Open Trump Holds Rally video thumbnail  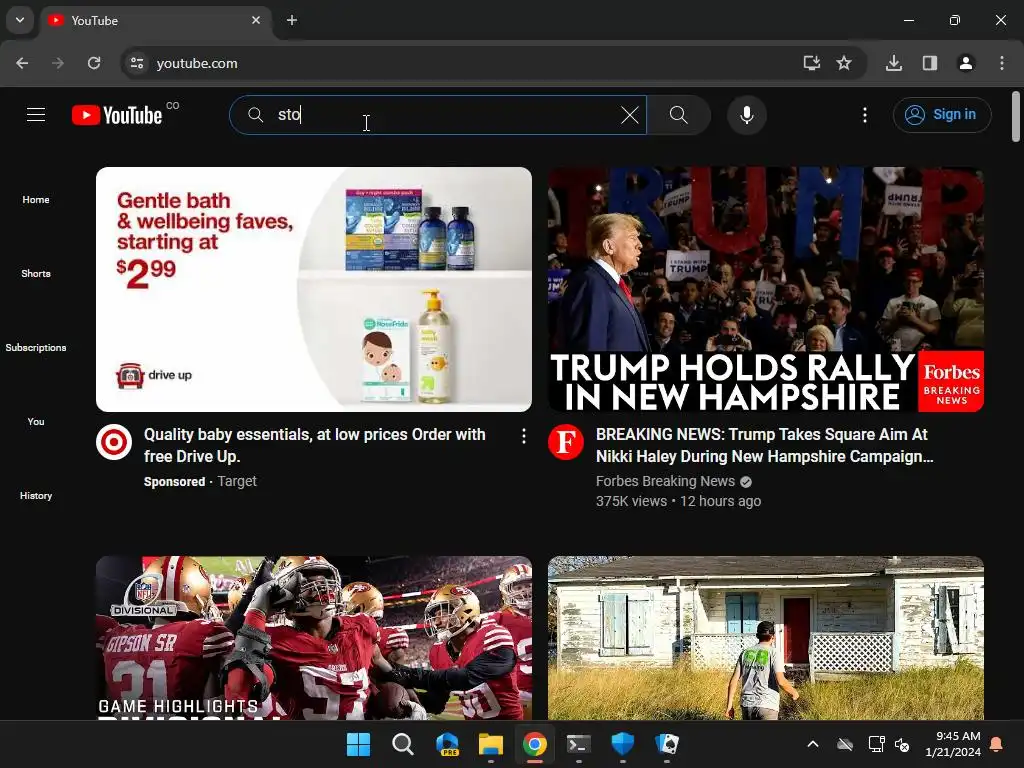pyautogui.click(x=765, y=289)
